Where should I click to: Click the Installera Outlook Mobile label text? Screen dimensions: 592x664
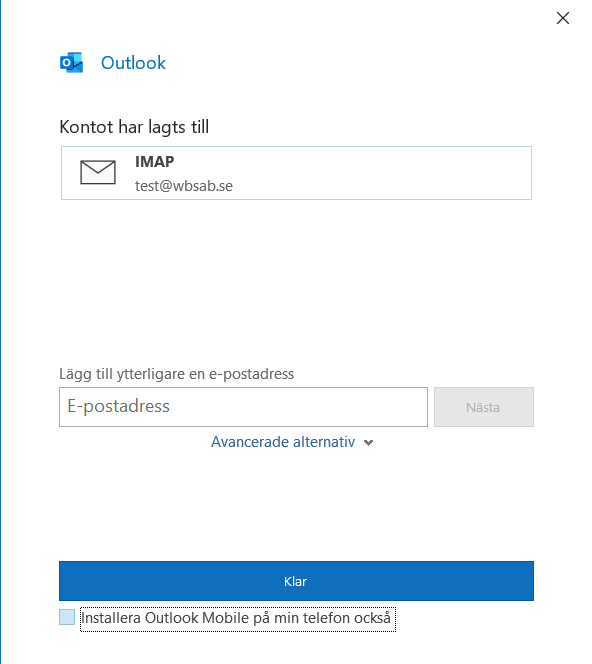pos(236,618)
